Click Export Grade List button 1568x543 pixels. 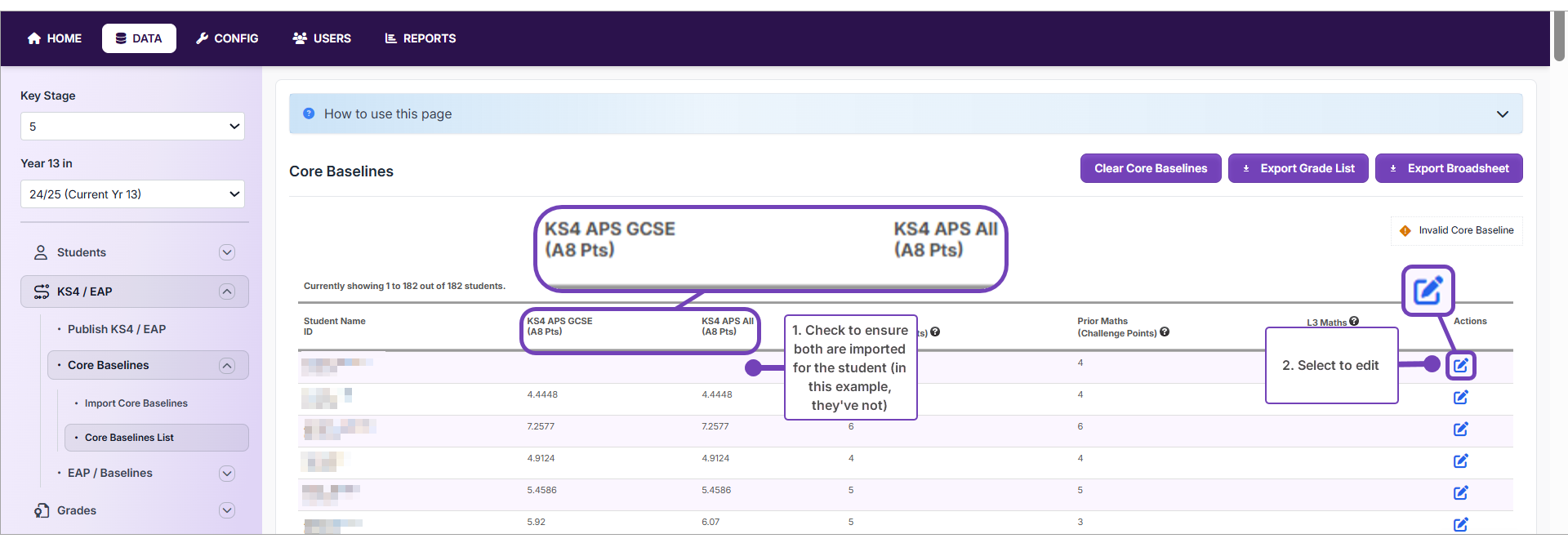coord(1298,168)
